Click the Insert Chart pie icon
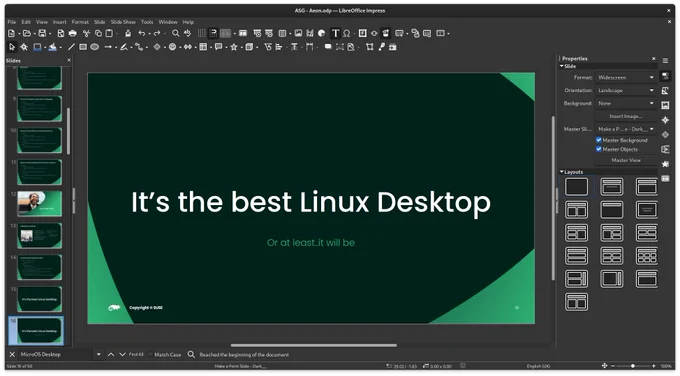This screenshot has height=376, width=680. coord(321,33)
